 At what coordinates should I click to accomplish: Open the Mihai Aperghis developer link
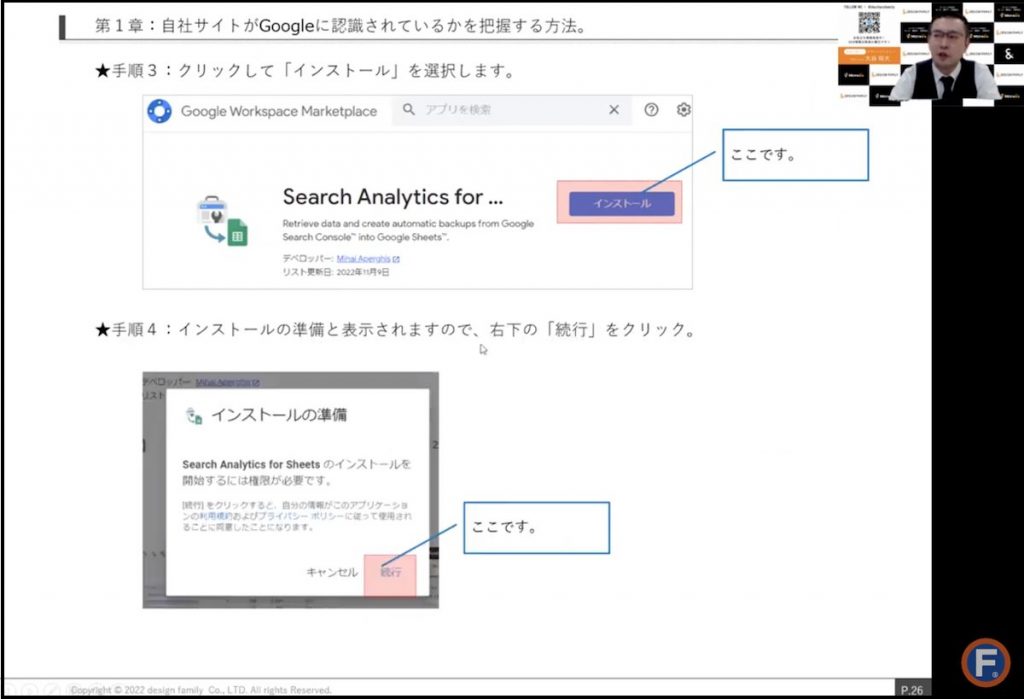click(368, 259)
